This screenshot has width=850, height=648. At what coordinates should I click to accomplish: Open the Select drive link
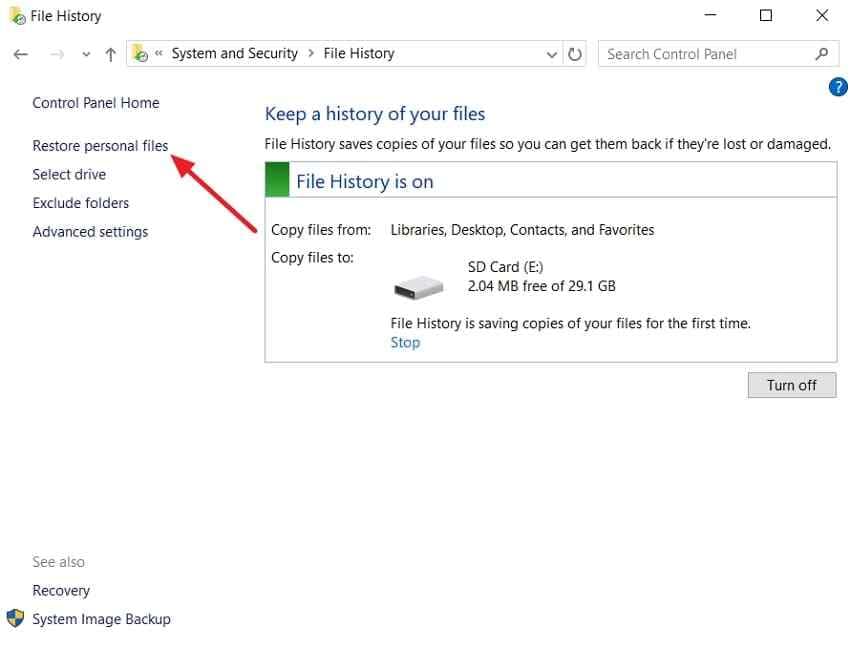69,175
